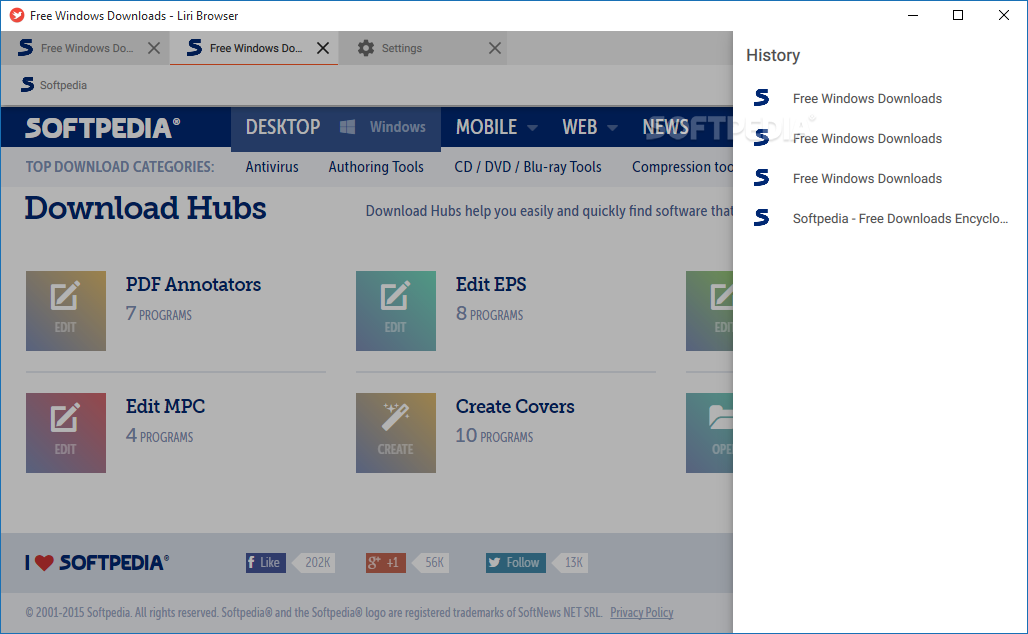
Task: Open the MOBILE navigation menu
Action: click(x=486, y=127)
